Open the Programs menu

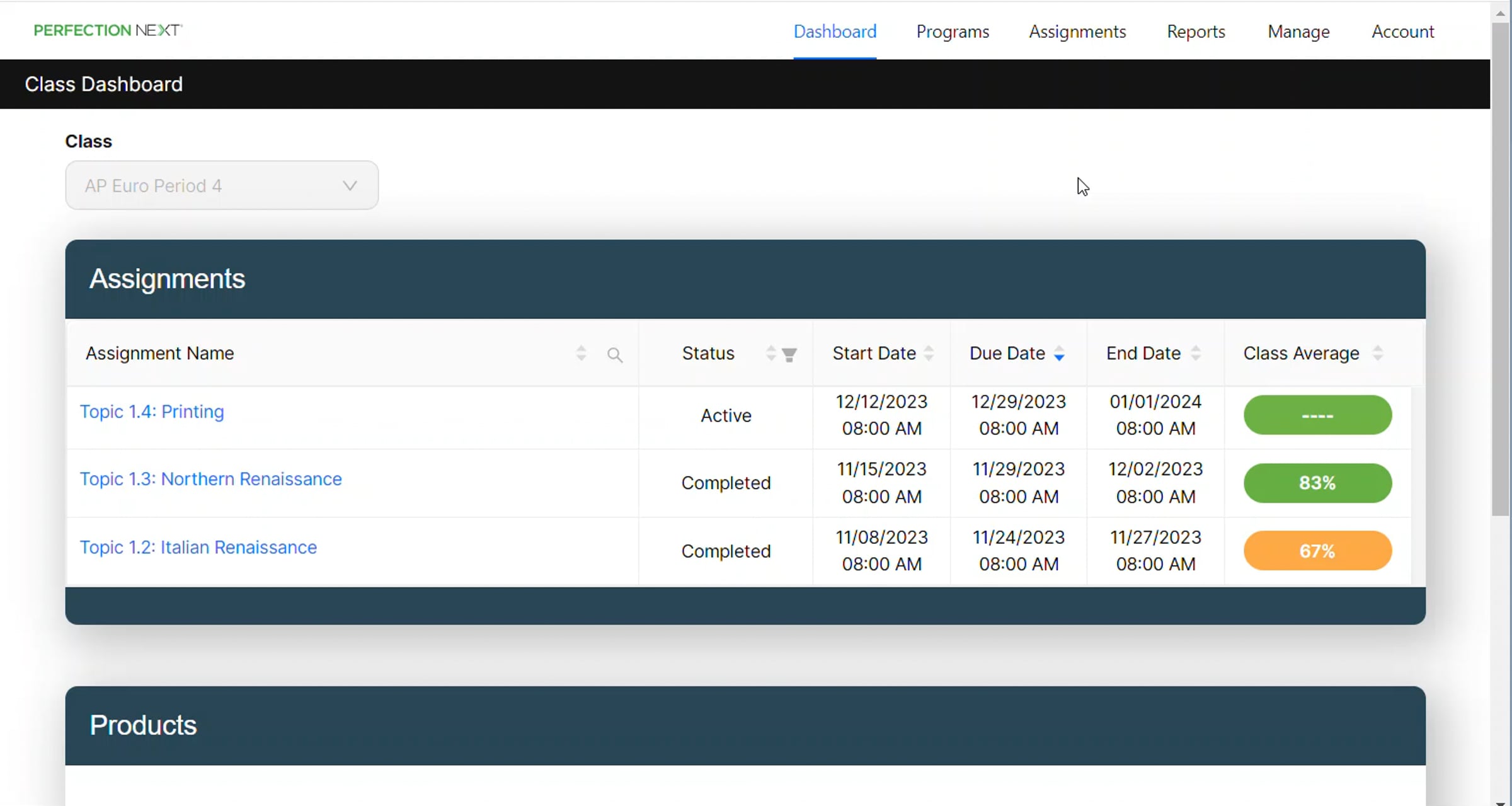pos(952,32)
